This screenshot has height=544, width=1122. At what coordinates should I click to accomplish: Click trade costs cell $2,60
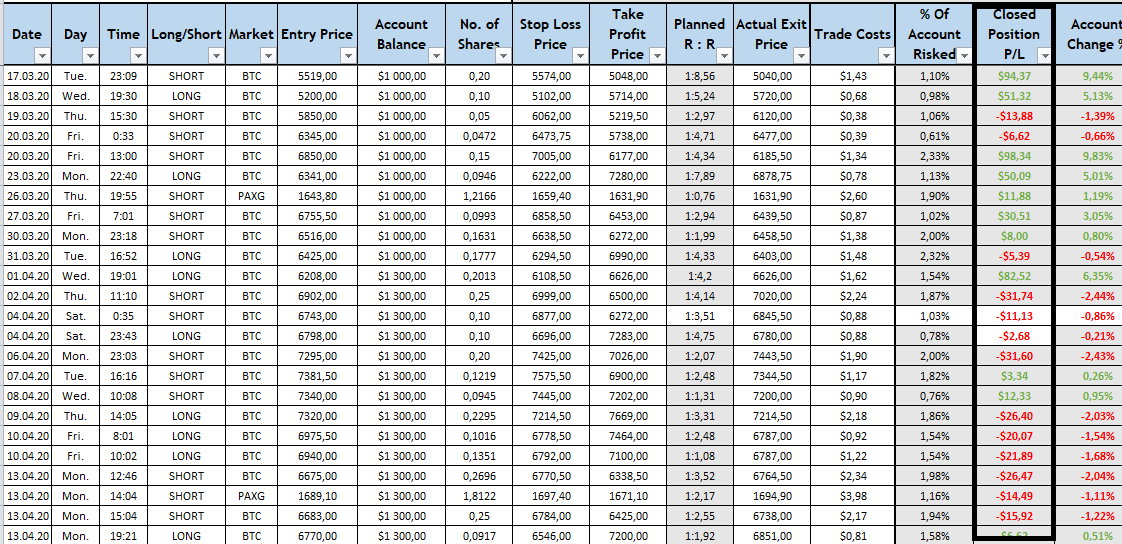853,196
